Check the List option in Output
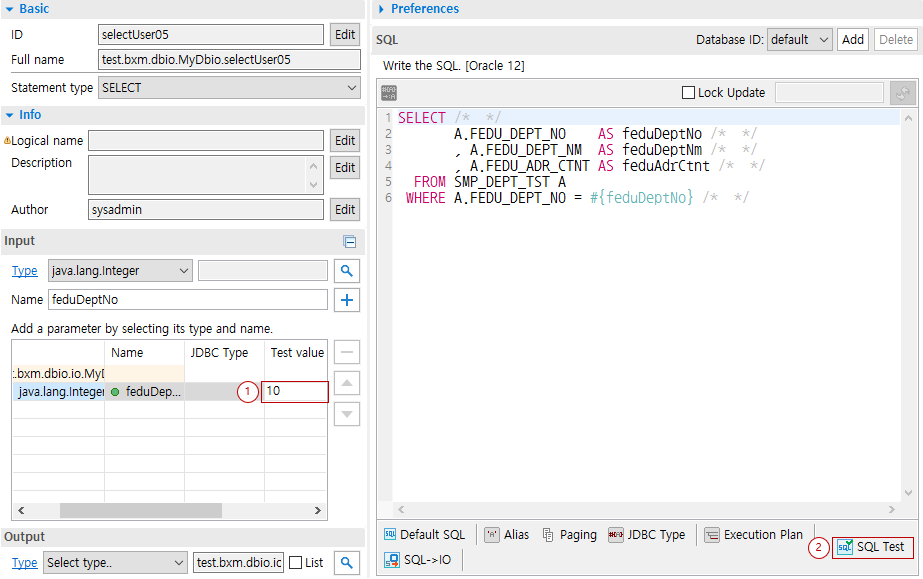This screenshot has width=923, height=579. pyautogui.click(x=296, y=563)
